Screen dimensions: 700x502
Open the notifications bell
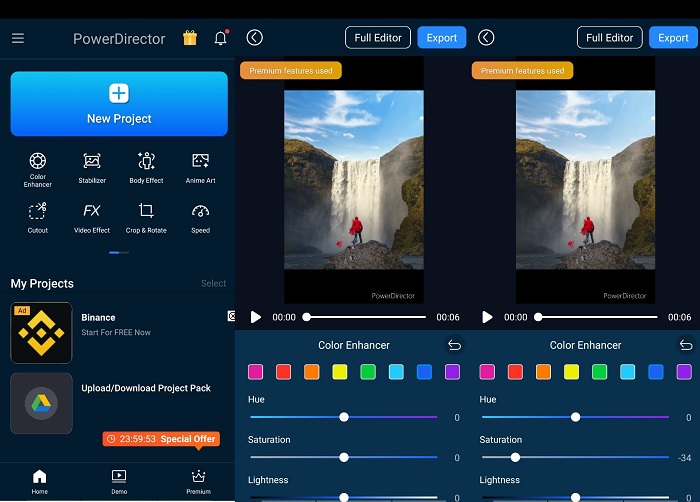tap(221, 38)
